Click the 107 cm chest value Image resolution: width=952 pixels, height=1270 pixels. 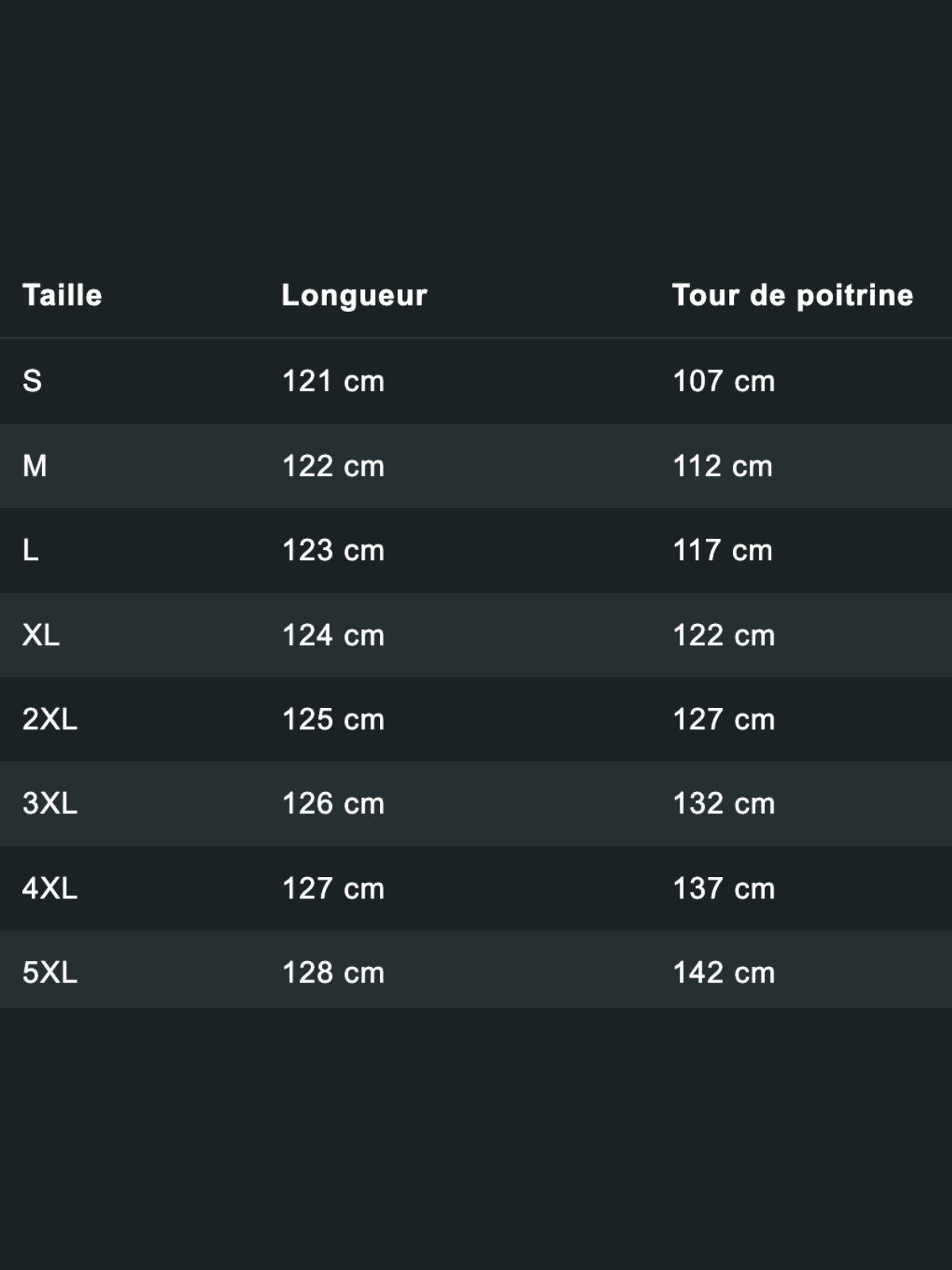[724, 381]
